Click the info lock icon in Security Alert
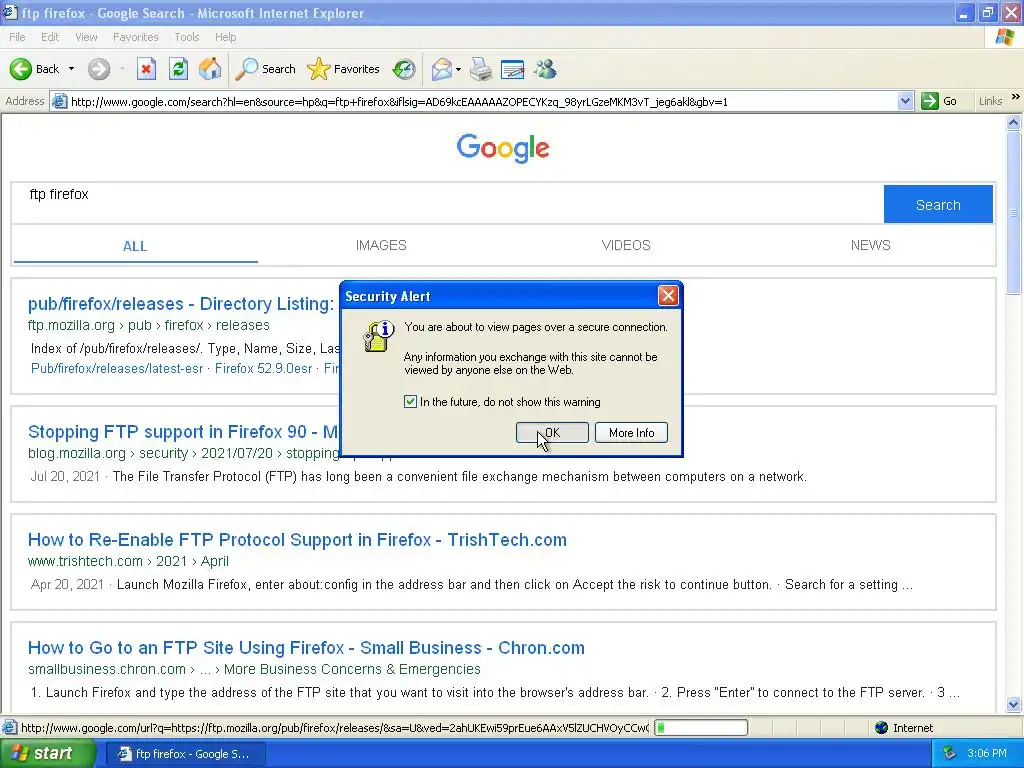Image resolution: width=1024 pixels, height=768 pixels. (378, 336)
